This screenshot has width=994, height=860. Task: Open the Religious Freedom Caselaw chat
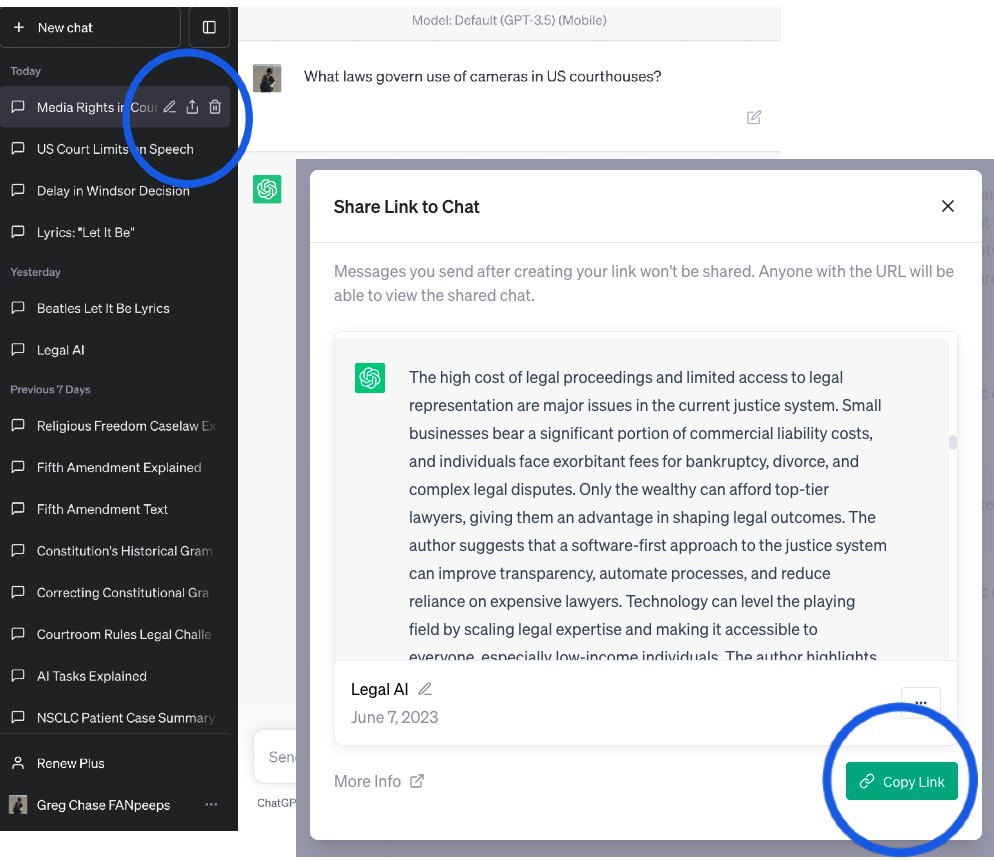point(115,426)
